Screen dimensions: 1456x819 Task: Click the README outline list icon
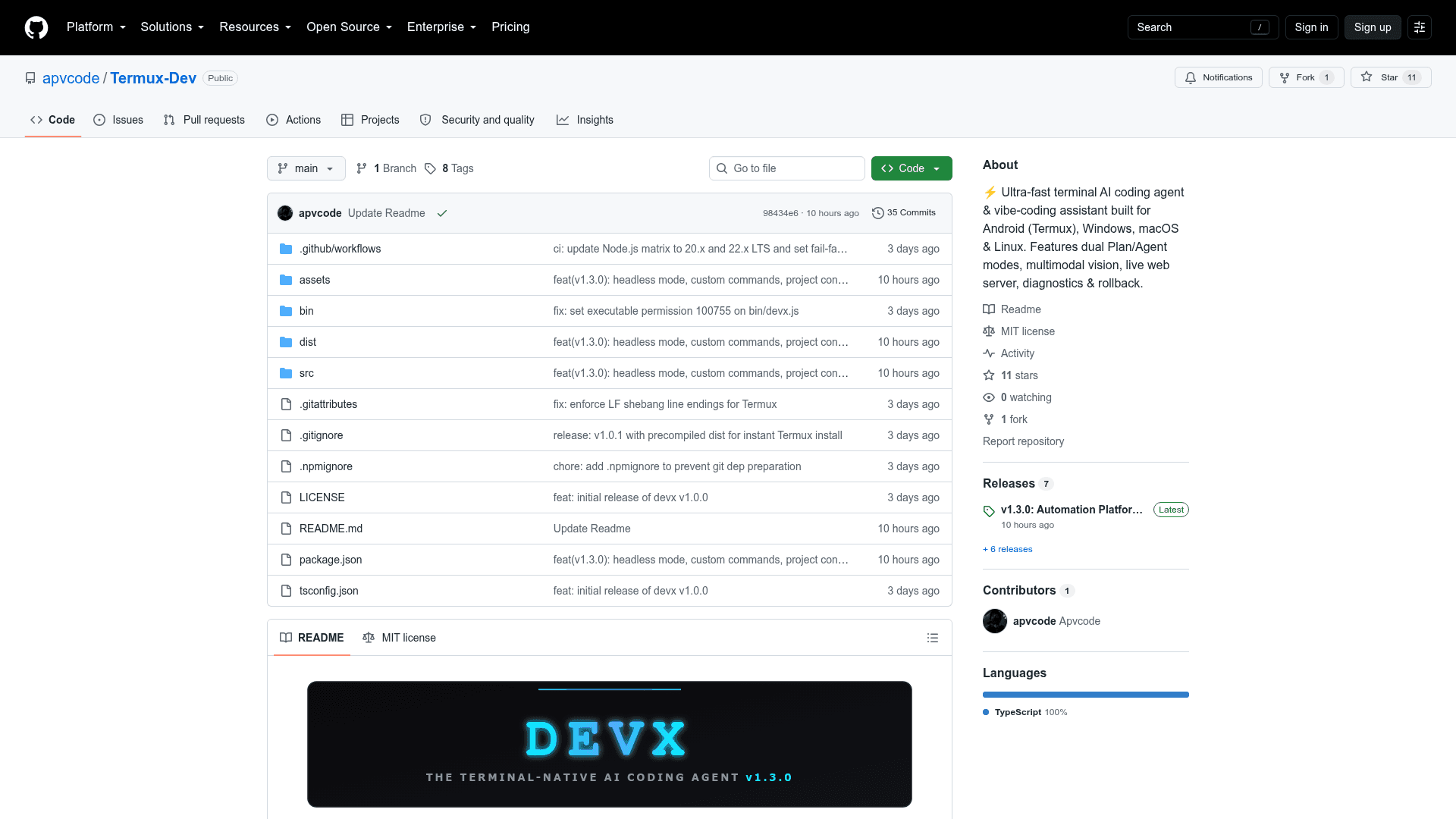coord(933,638)
